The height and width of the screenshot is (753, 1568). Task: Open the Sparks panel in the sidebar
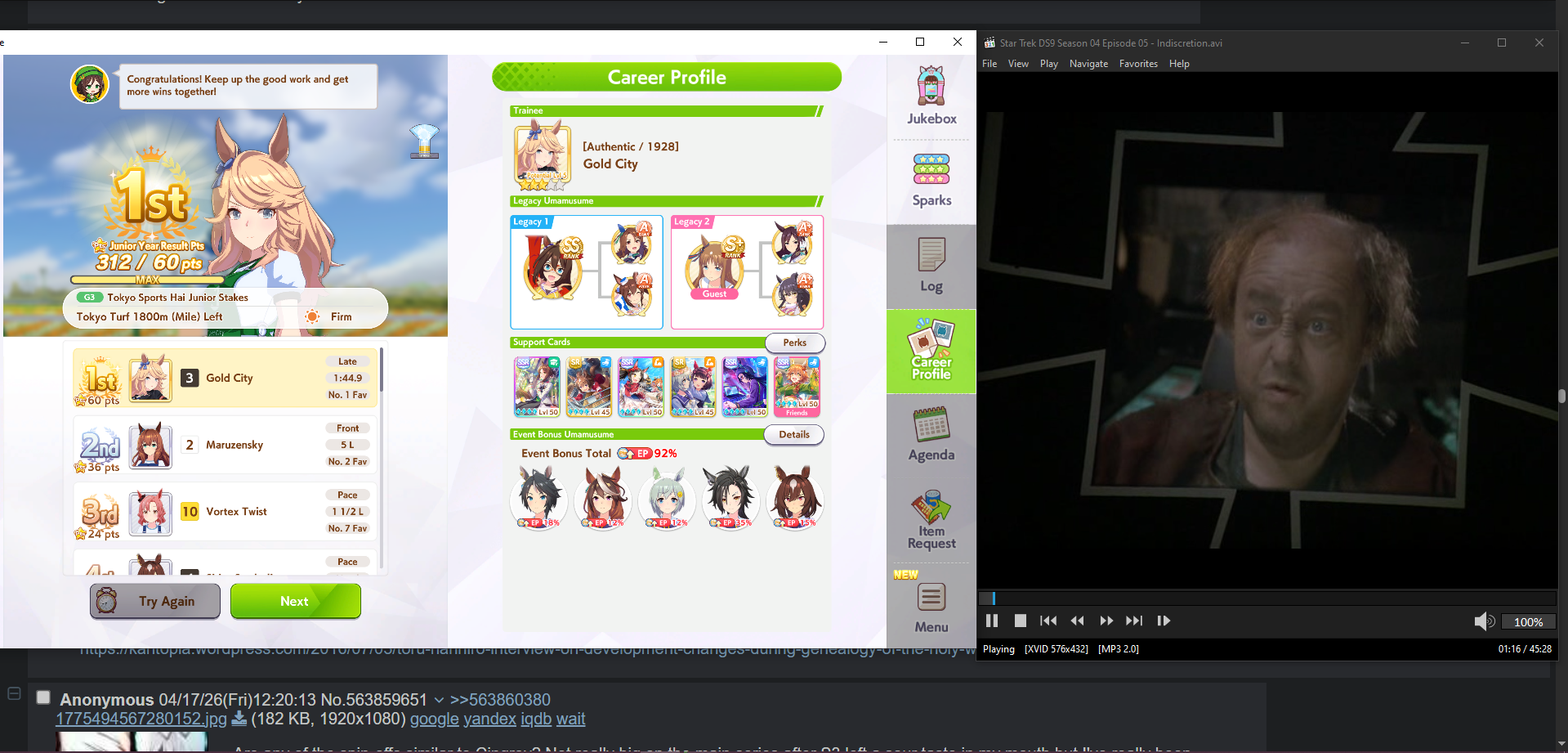(x=931, y=180)
